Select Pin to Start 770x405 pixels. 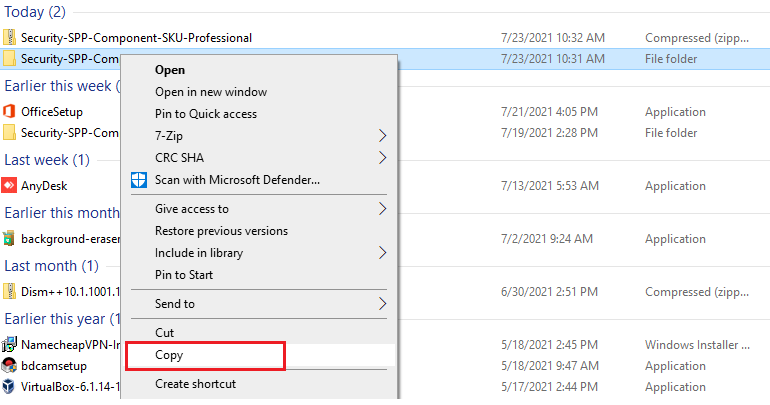[184, 275]
